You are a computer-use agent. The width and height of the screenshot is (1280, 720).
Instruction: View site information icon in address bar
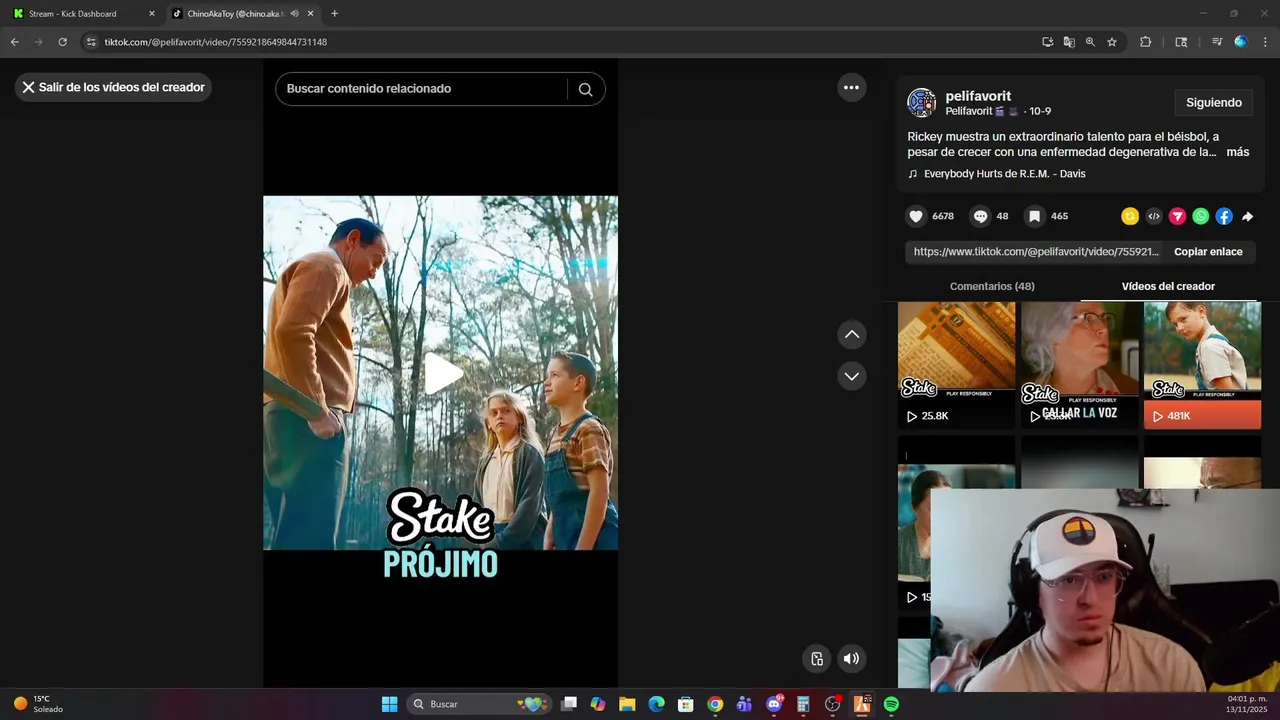[91, 42]
